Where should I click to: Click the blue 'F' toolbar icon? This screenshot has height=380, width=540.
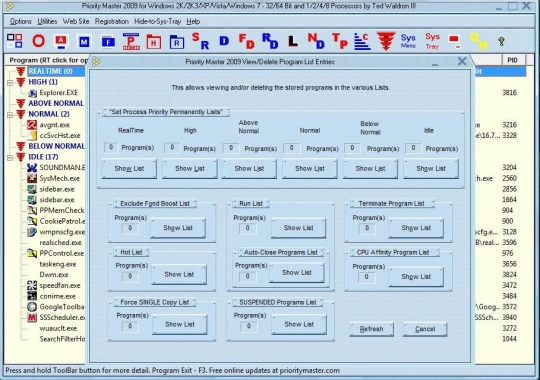pyautogui.click(x=108, y=42)
